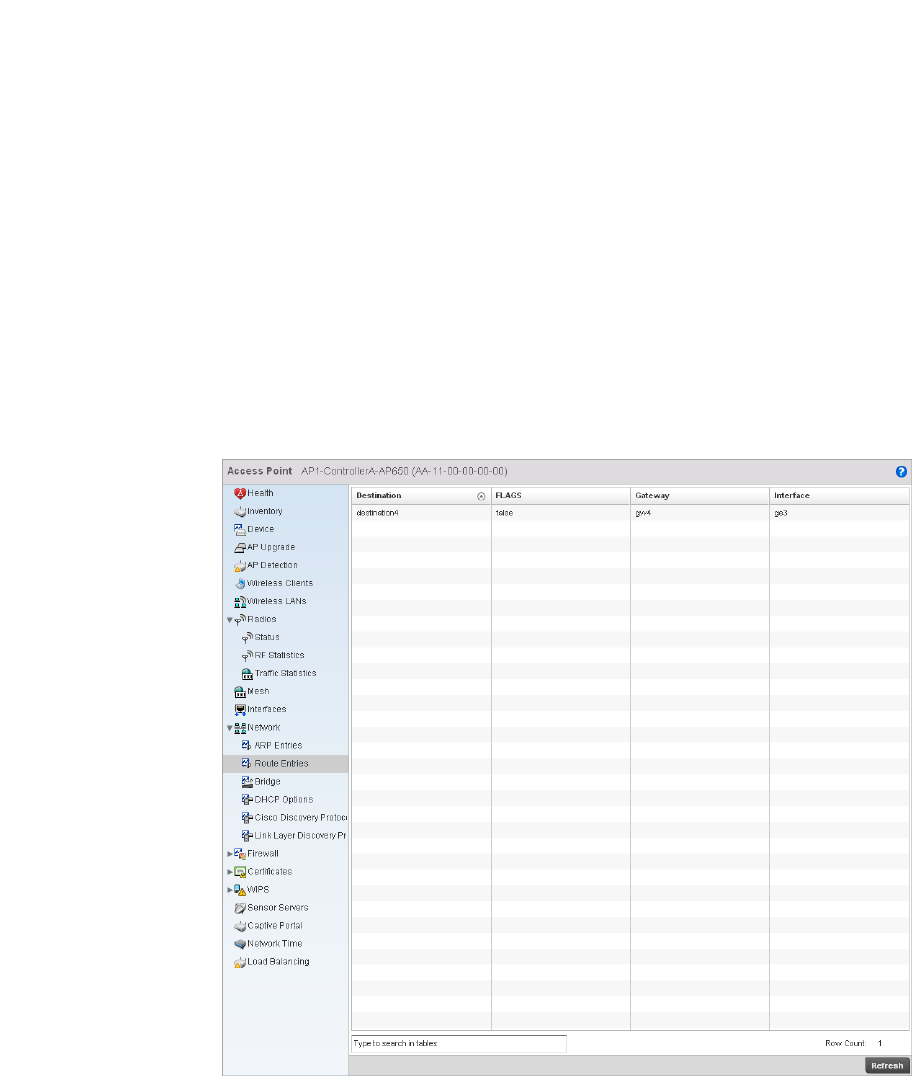
Task: Click the DHCP Options icon
Action: [247, 800]
